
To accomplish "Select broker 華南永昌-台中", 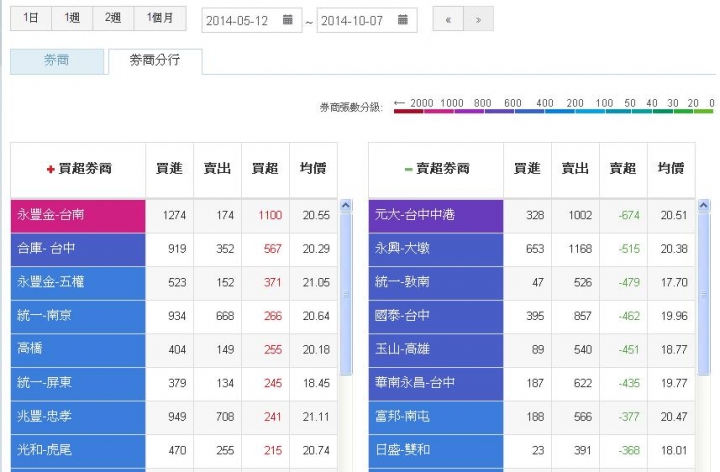I will pos(436,383).
